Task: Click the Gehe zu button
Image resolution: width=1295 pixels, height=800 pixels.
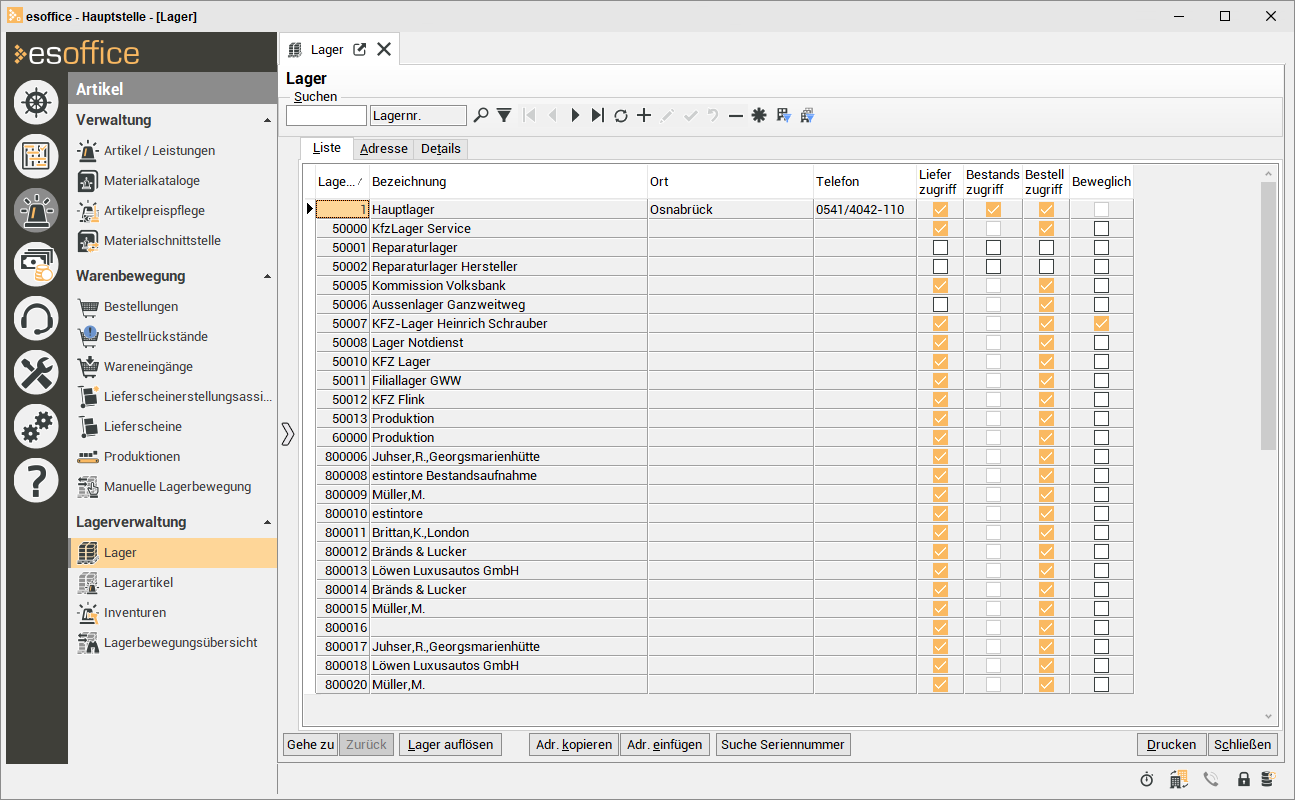Action: pyautogui.click(x=310, y=745)
